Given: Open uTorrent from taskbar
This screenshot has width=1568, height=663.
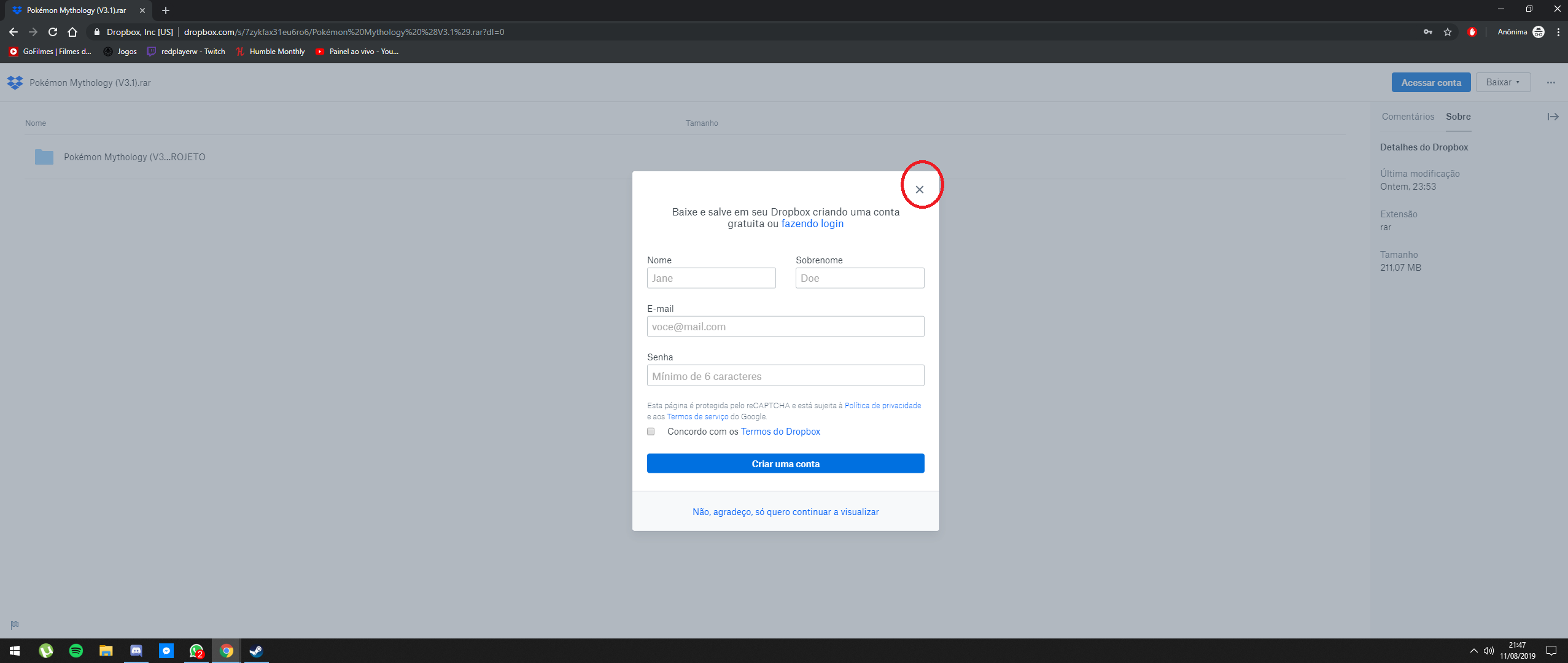Looking at the screenshot, I should point(46,651).
